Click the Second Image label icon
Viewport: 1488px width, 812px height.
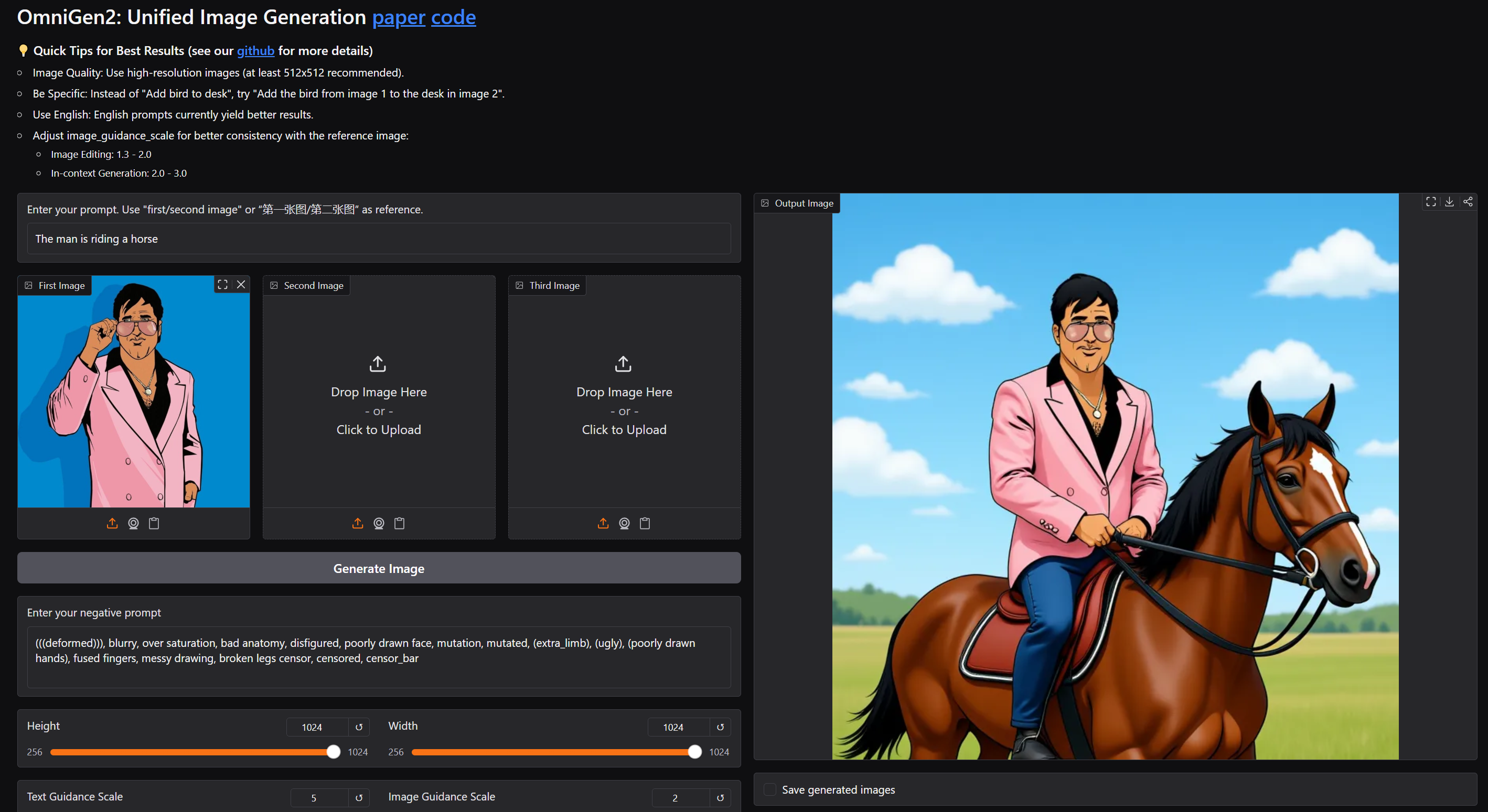274,285
